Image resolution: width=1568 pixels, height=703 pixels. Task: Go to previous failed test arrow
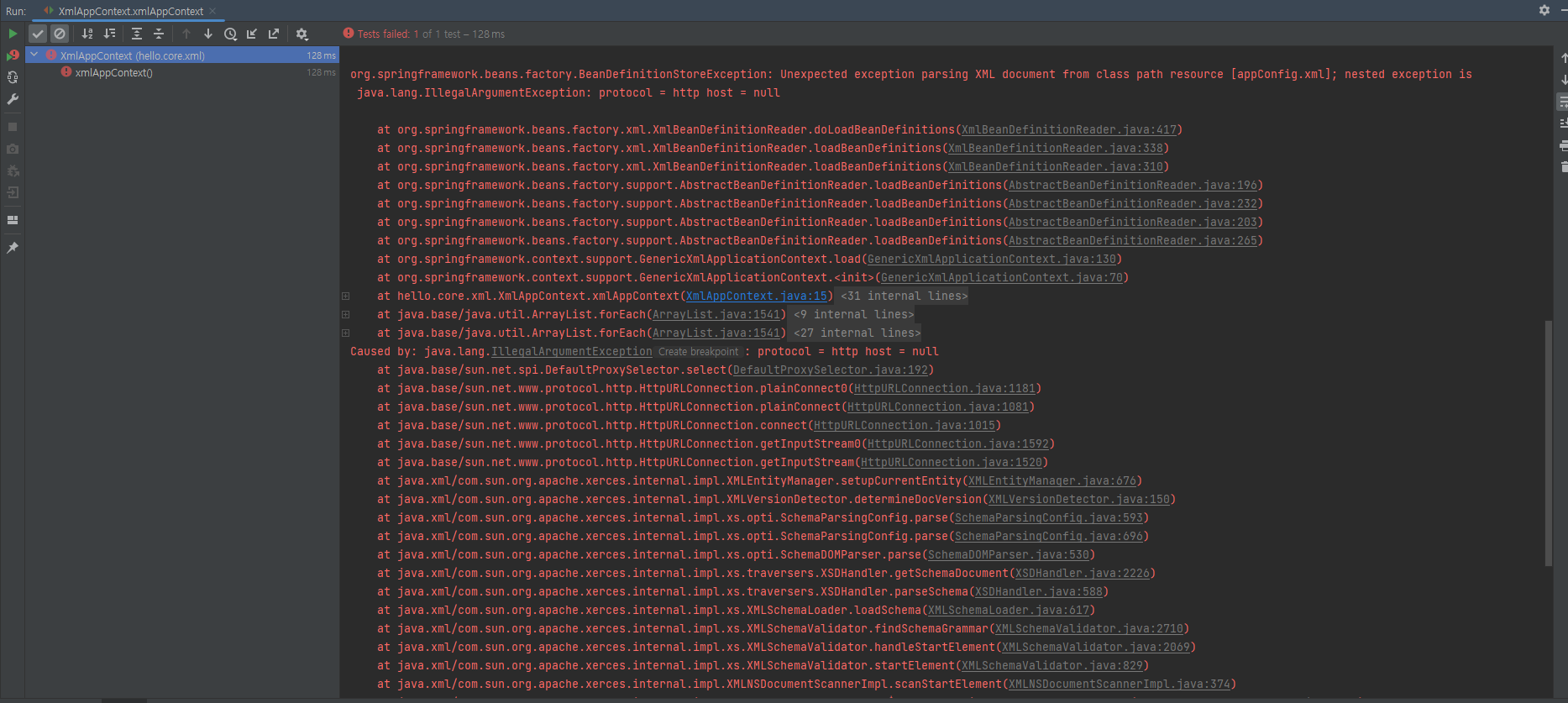186,34
